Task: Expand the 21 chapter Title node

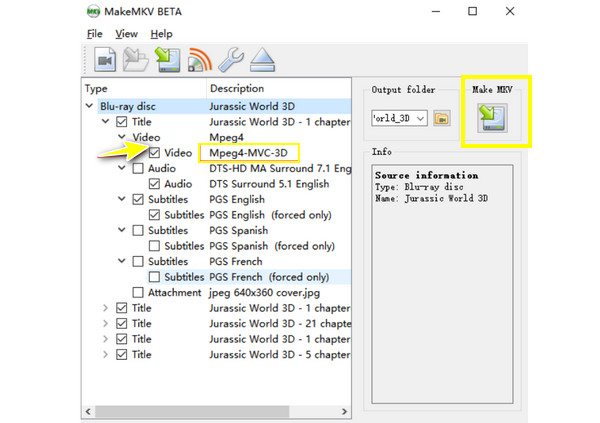Action: [106, 323]
